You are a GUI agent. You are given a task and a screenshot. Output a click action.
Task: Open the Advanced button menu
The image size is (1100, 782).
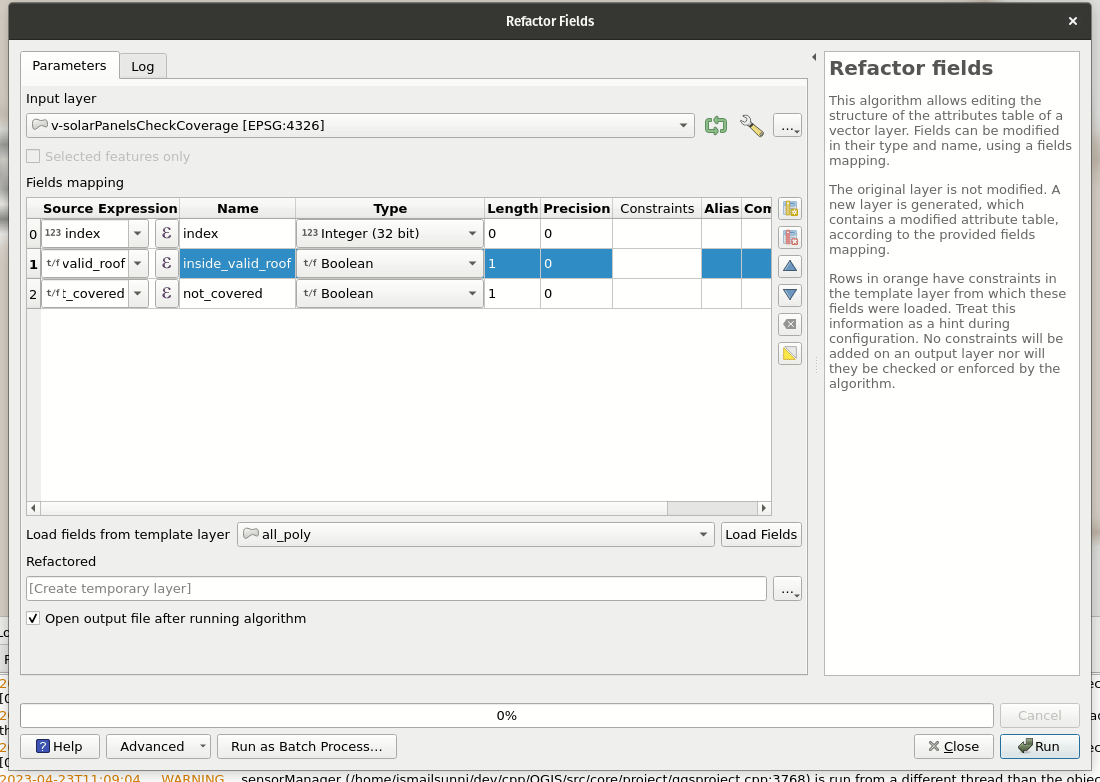coord(162,747)
